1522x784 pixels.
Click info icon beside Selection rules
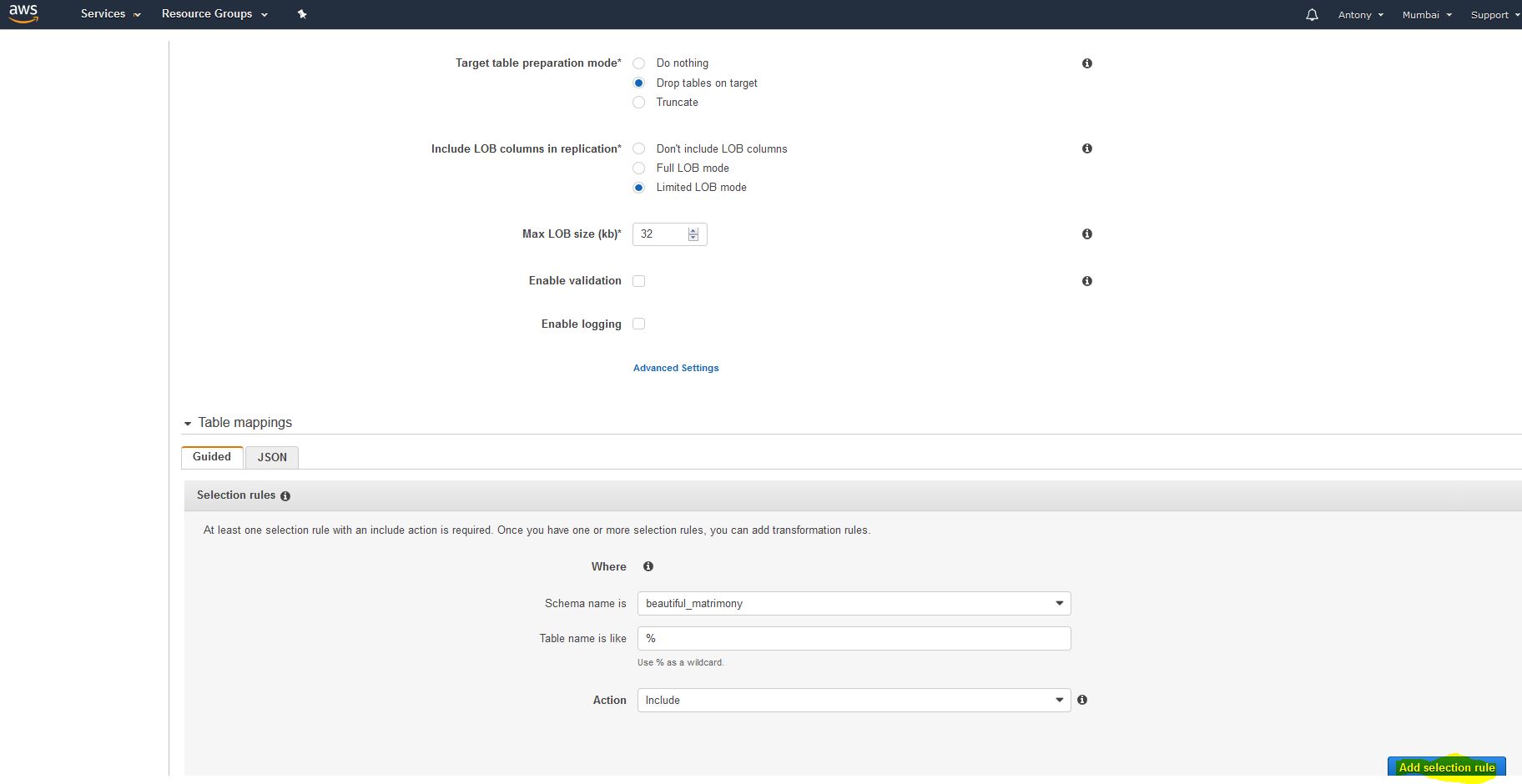pos(285,496)
